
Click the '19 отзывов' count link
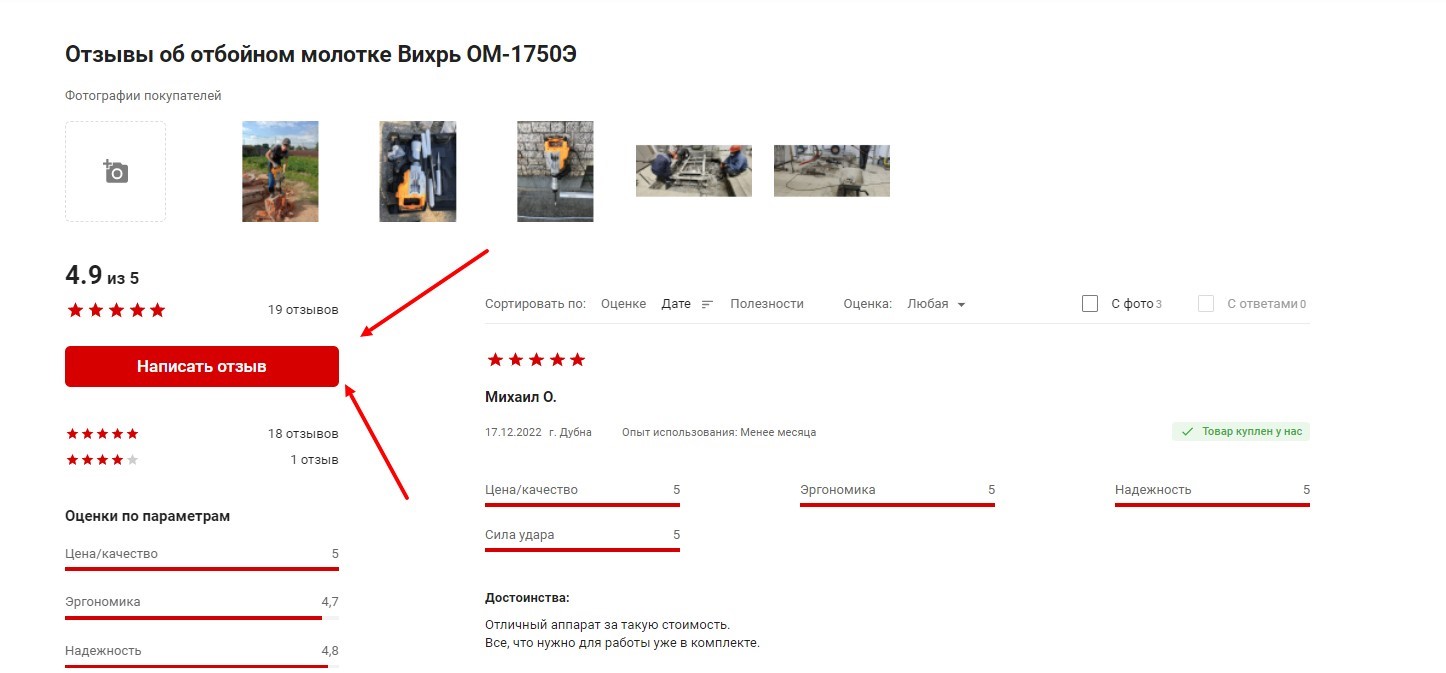pyautogui.click(x=303, y=310)
